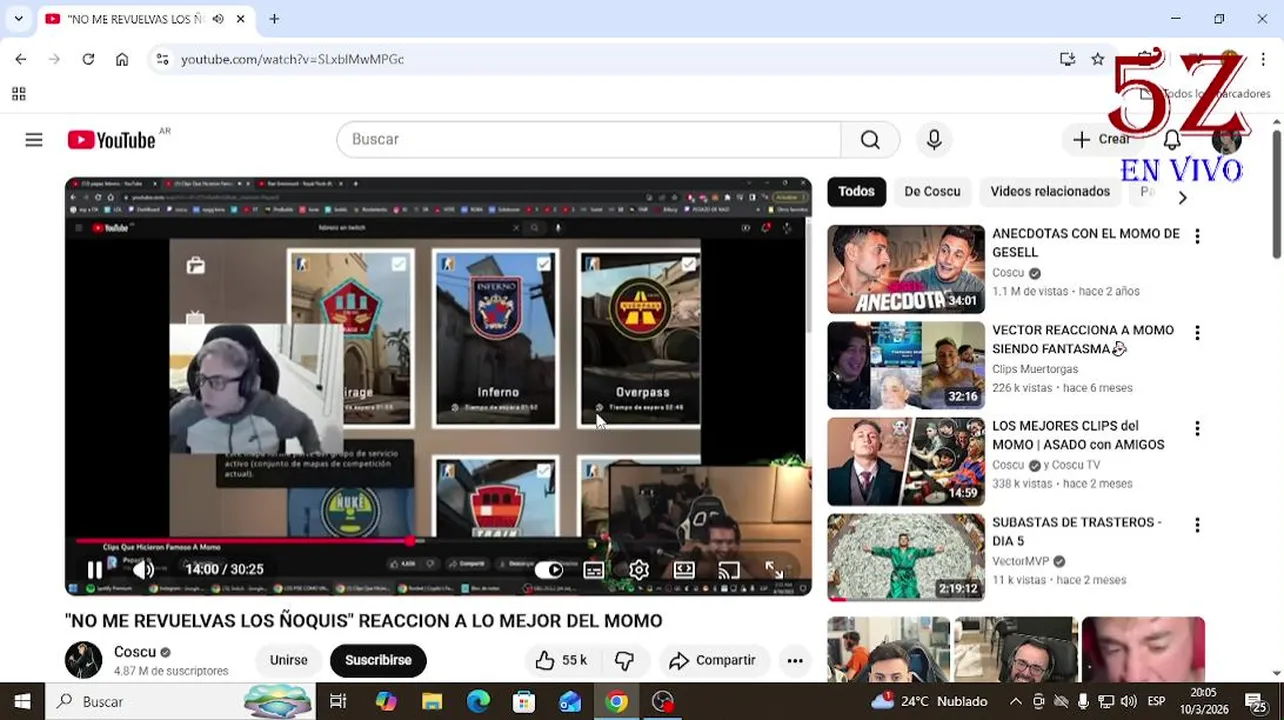Viewport: 1284px width, 720px height.
Task: Open options for VECTOR REACCIONA A MOMO video
Action: tap(1197, 332)
